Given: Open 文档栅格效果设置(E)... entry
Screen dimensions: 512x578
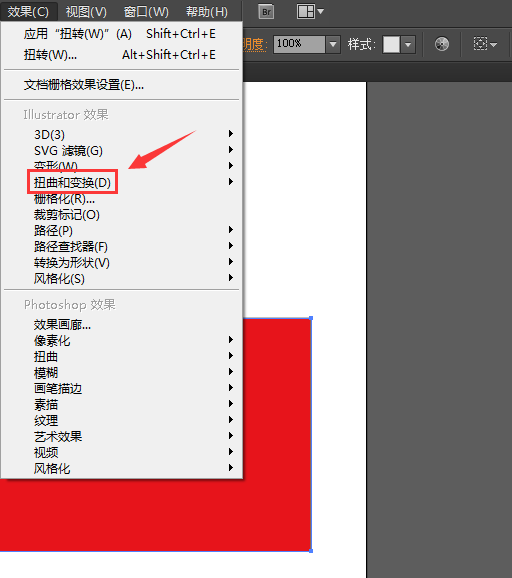Looking at the screenshot, I should point(122,85).
